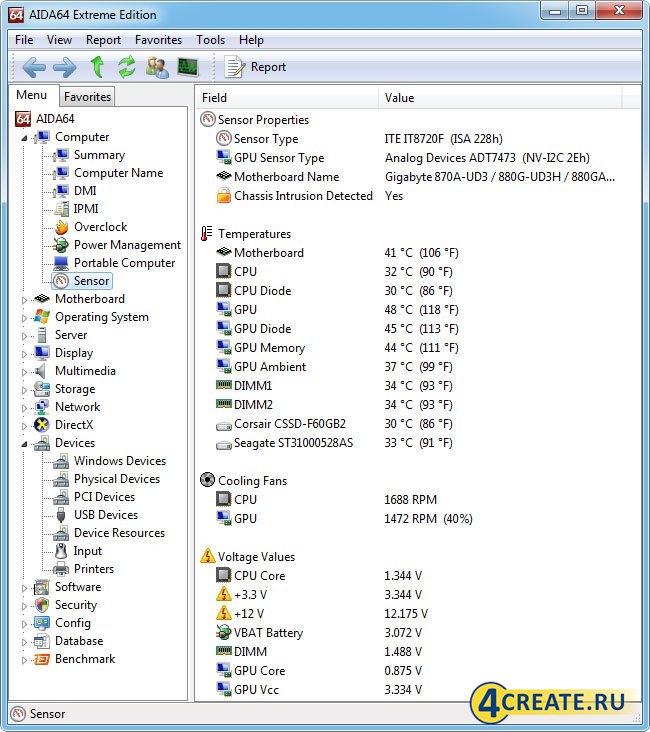The width and height of the screenshot is (650, 732).
Task: Click the Cooling Fans icon
Action: [207, 479]
